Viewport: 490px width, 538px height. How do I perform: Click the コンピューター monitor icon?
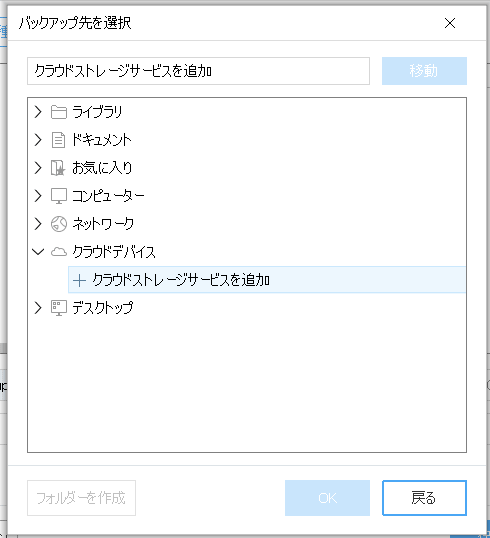pos(59,196)
